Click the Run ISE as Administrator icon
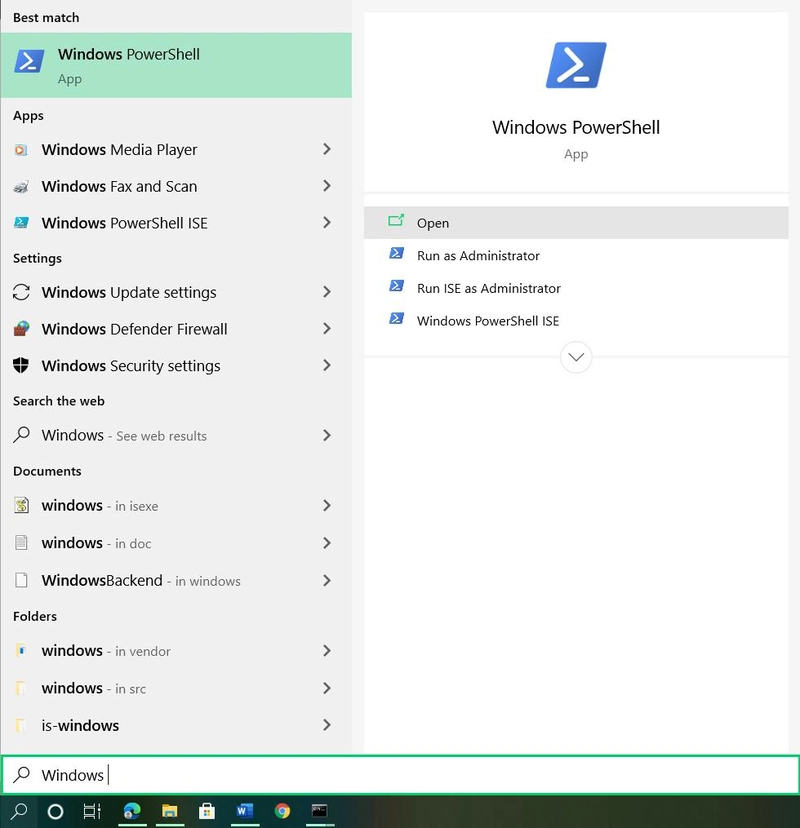The width and height of the screenshot is (800, 828). [397, 286]
